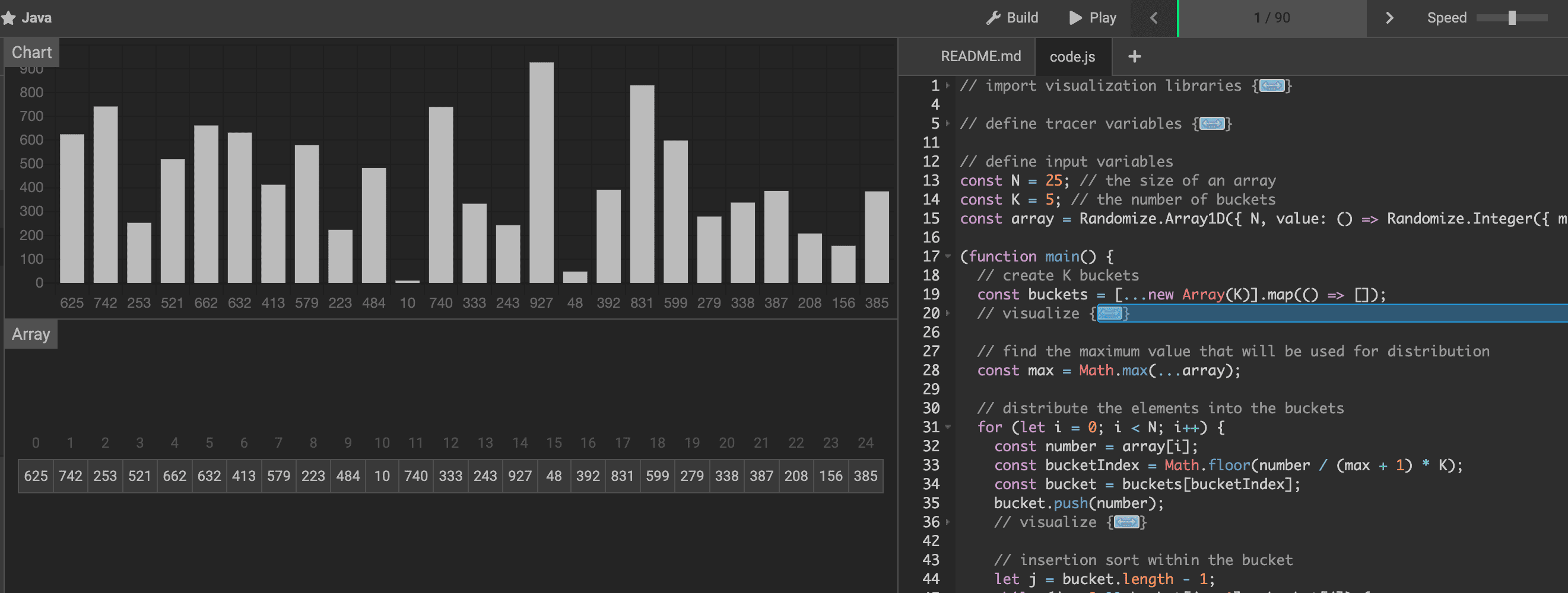Click the chart bar labeled 831
Screen dimensions: 1568x593
(x=642, y=184)
